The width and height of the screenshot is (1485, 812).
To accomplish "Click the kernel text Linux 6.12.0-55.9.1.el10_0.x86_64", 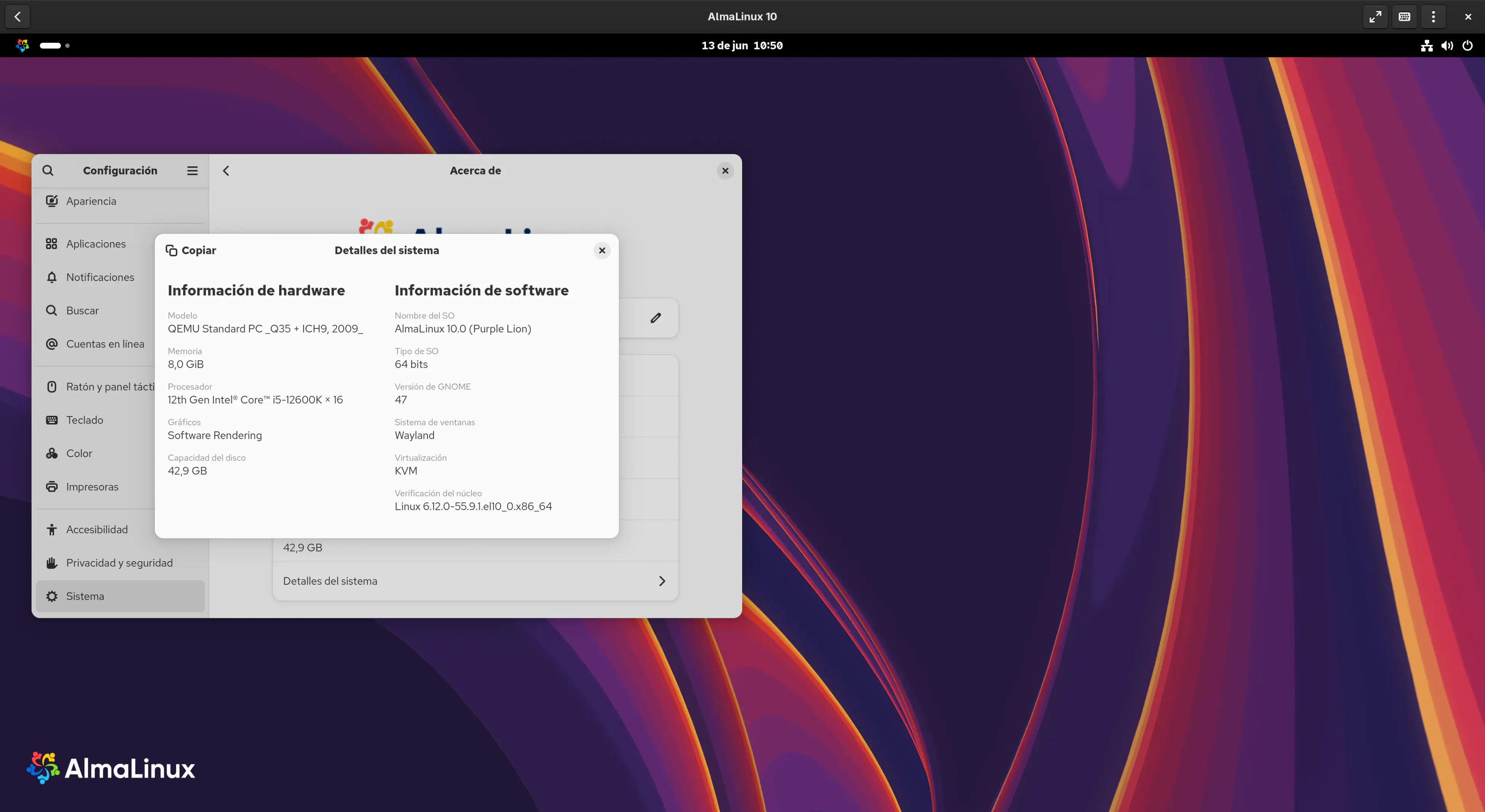I will click(x=473, y=507).
